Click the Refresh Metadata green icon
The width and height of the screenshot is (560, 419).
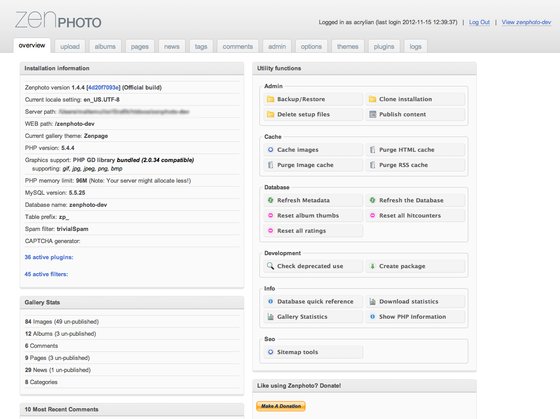click(x=270, y=200)
